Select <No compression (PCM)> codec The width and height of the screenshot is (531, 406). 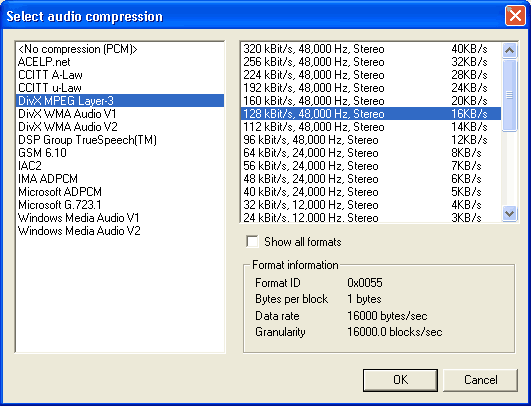point(120,49)
